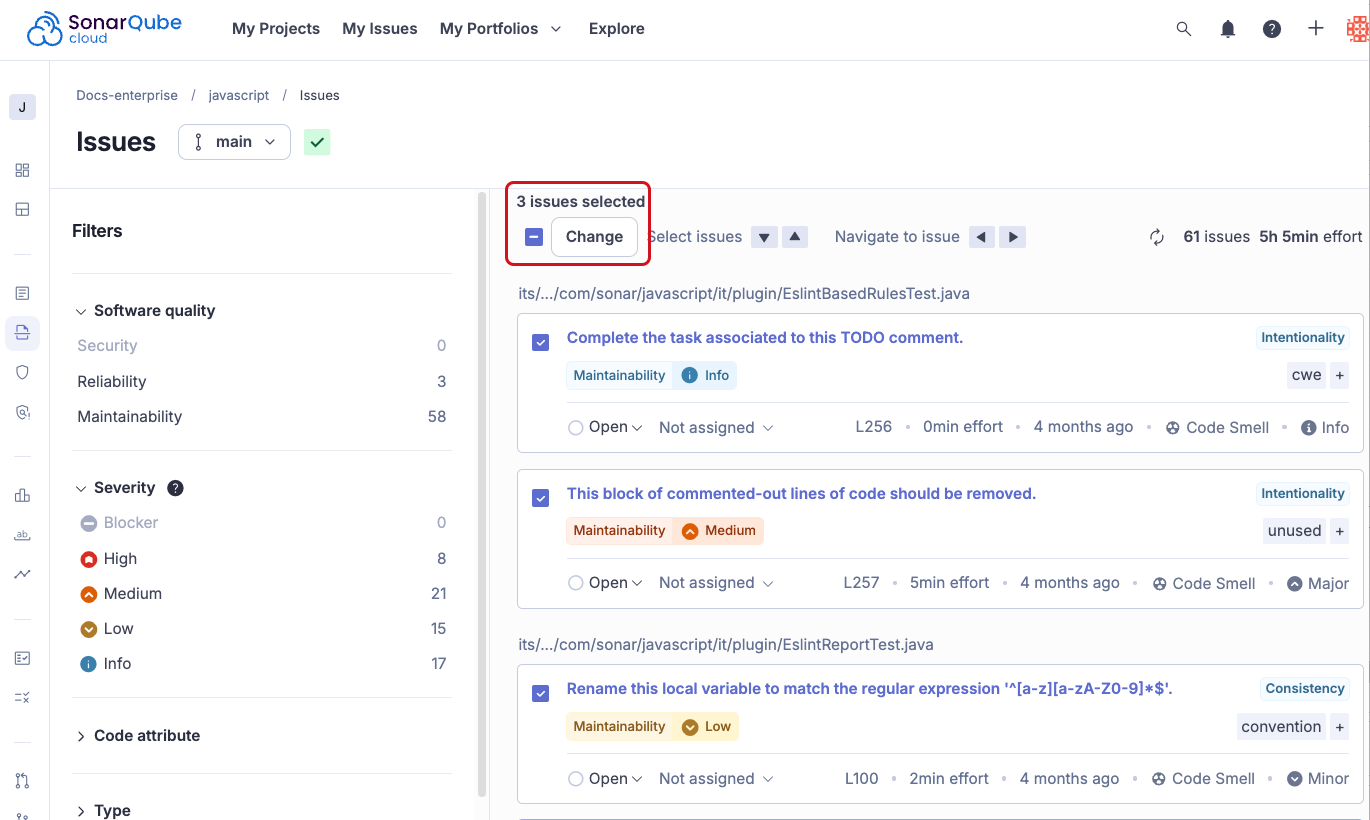Viewport: 1370px width, 820px height.
Task: Open status dropdown on TODO comment issue
Action: point(605,427)
